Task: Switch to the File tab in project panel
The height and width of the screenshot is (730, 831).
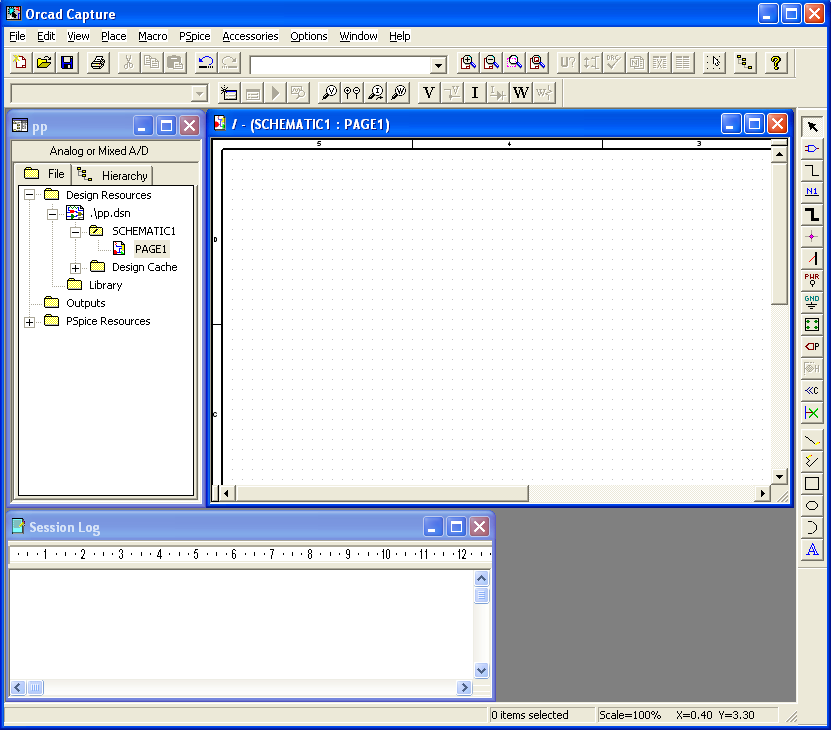Action: tap(43, 174)
